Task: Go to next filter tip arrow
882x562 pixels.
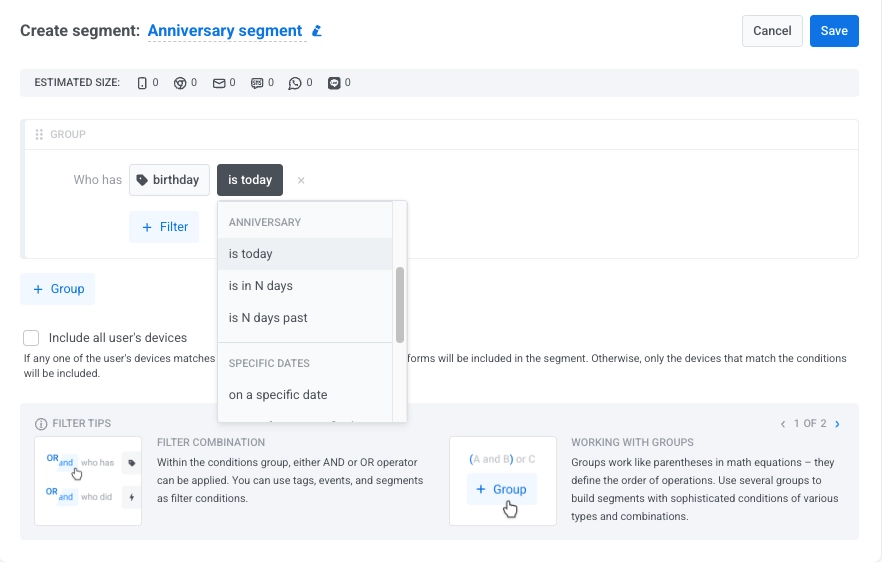Action: pyautogui.click(x=837, y=424)
